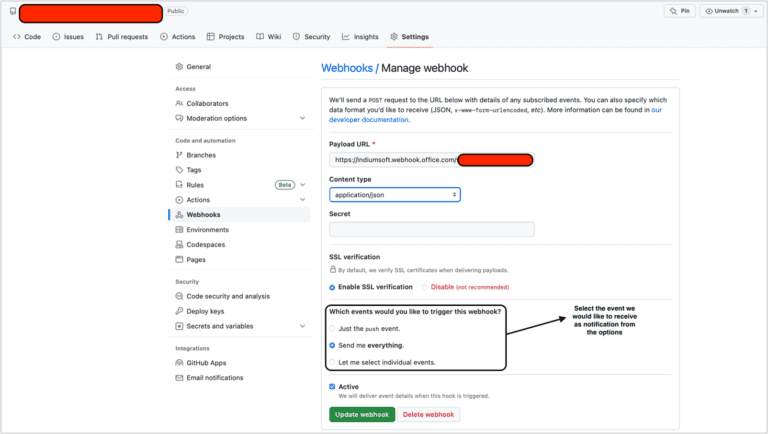Choose Just the push event
768x434 pixels.
332,329
